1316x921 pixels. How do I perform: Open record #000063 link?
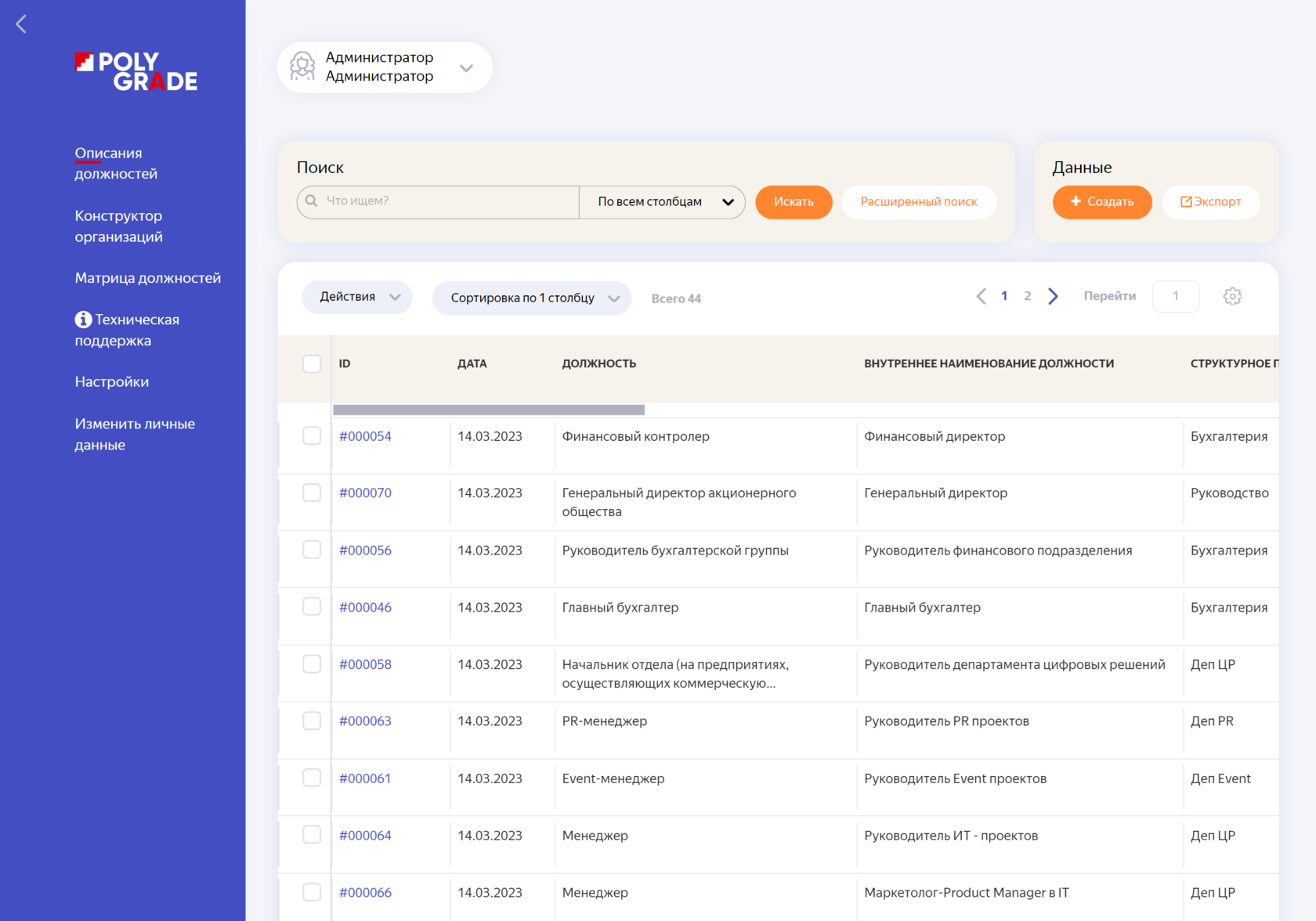coord(365,721)
